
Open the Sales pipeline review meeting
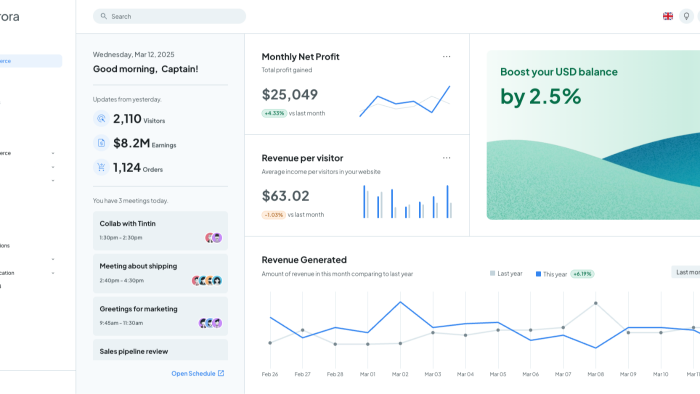pyautogui.click(x=160, y=350)
